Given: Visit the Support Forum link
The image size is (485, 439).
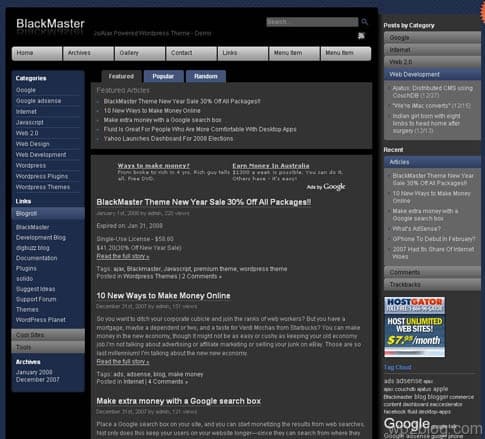Looking at the screenshot, I should click(36, 299).
